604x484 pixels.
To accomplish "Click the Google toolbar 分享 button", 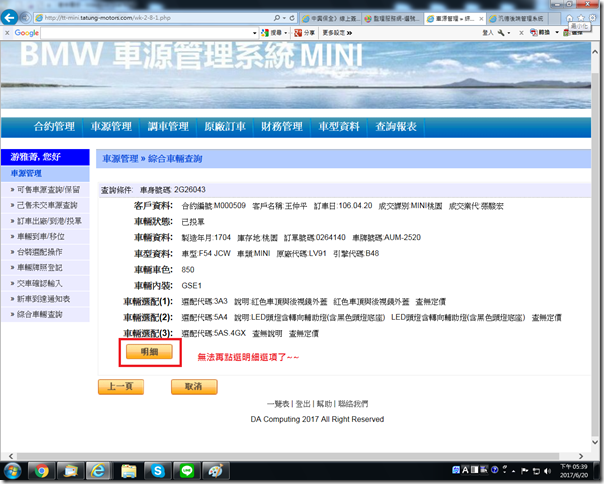I will 305,33.
